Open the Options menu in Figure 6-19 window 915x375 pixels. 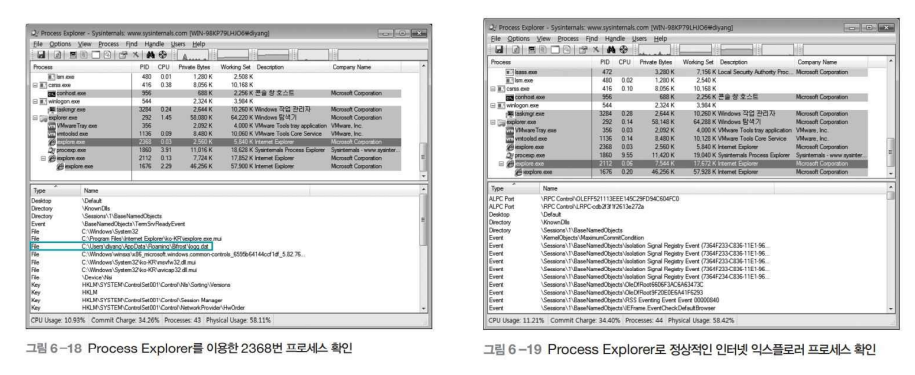518,38
